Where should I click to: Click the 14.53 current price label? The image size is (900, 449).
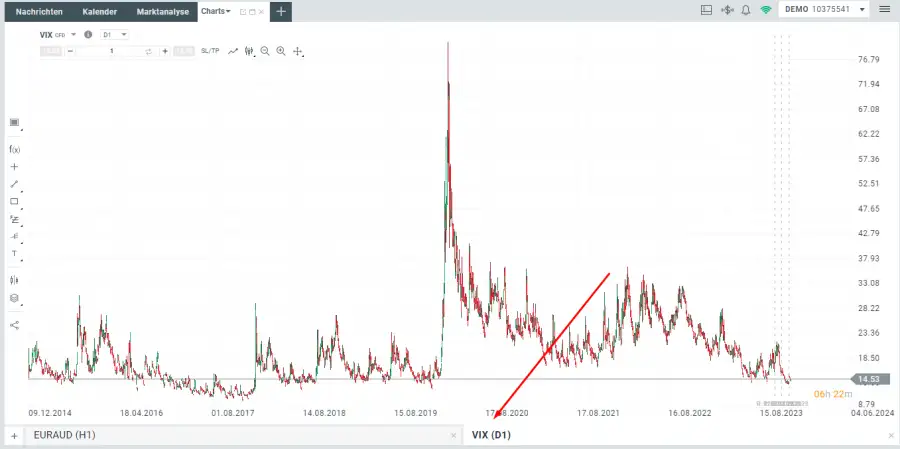pos(870,379)
